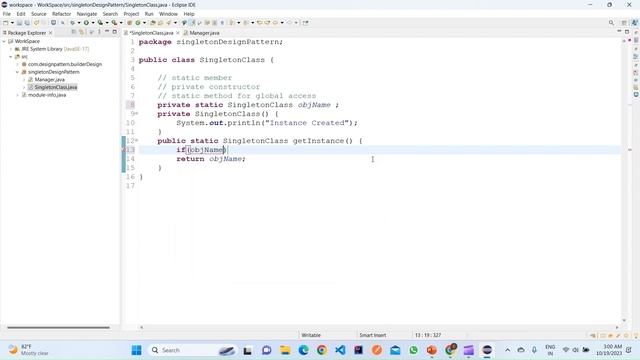
Task: Click the External Tools run icon
Action: click(x=114, y=23)
